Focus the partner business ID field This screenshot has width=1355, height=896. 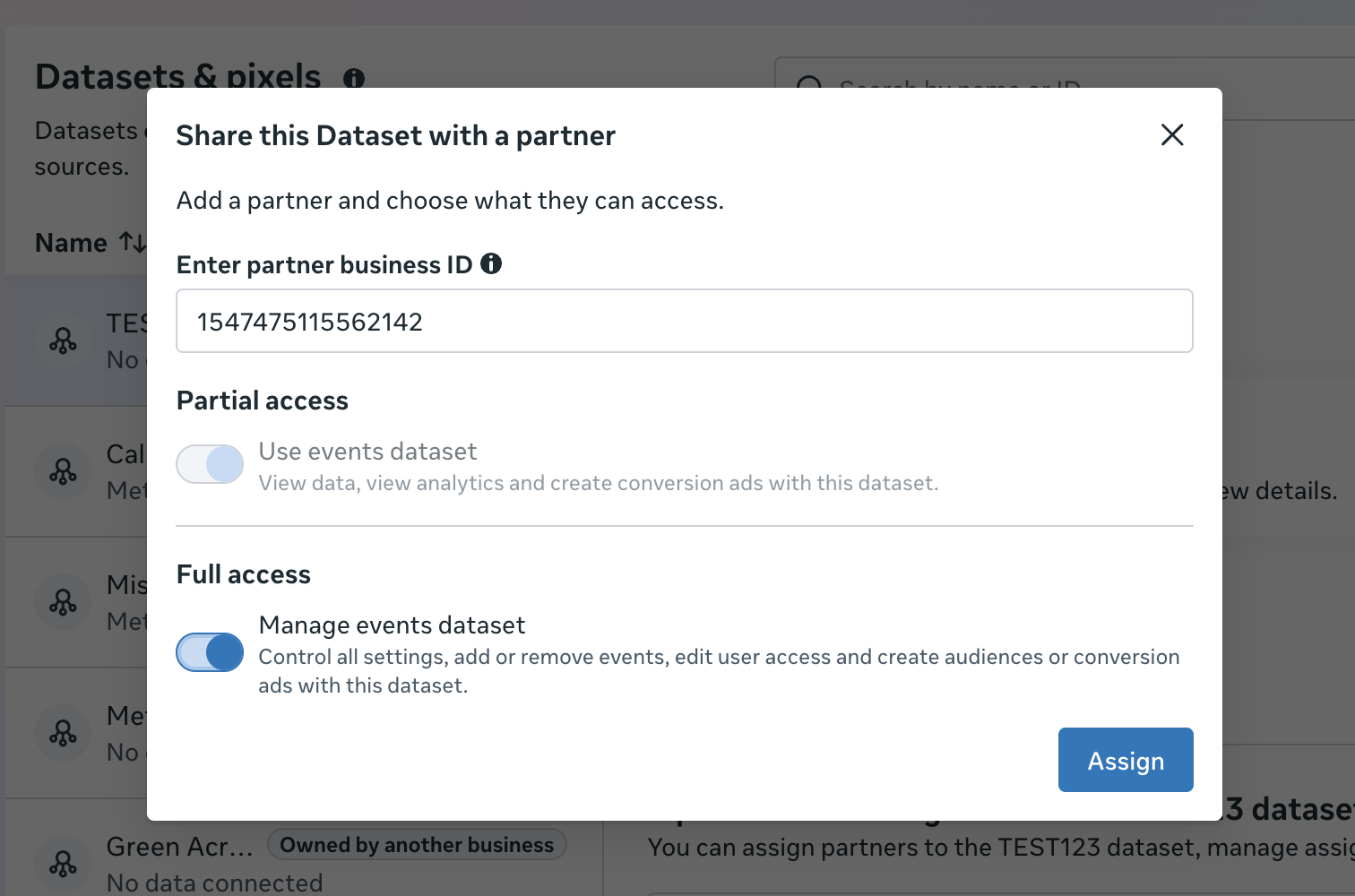[685, 321]
